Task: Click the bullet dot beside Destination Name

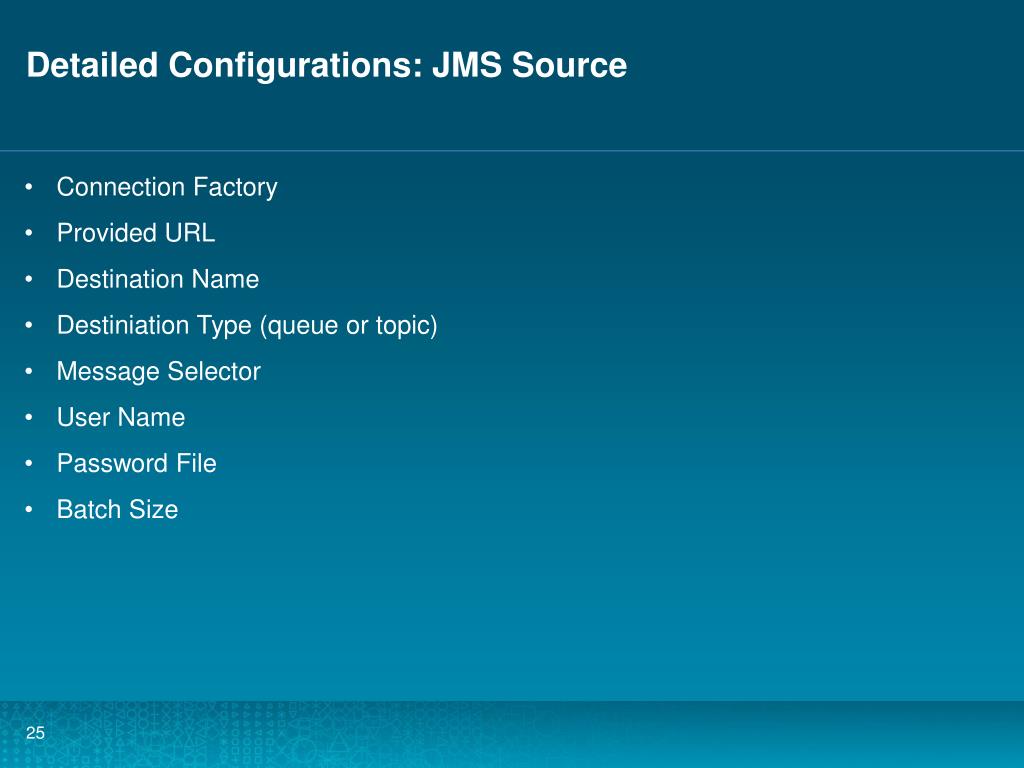Action: (33, 280)
